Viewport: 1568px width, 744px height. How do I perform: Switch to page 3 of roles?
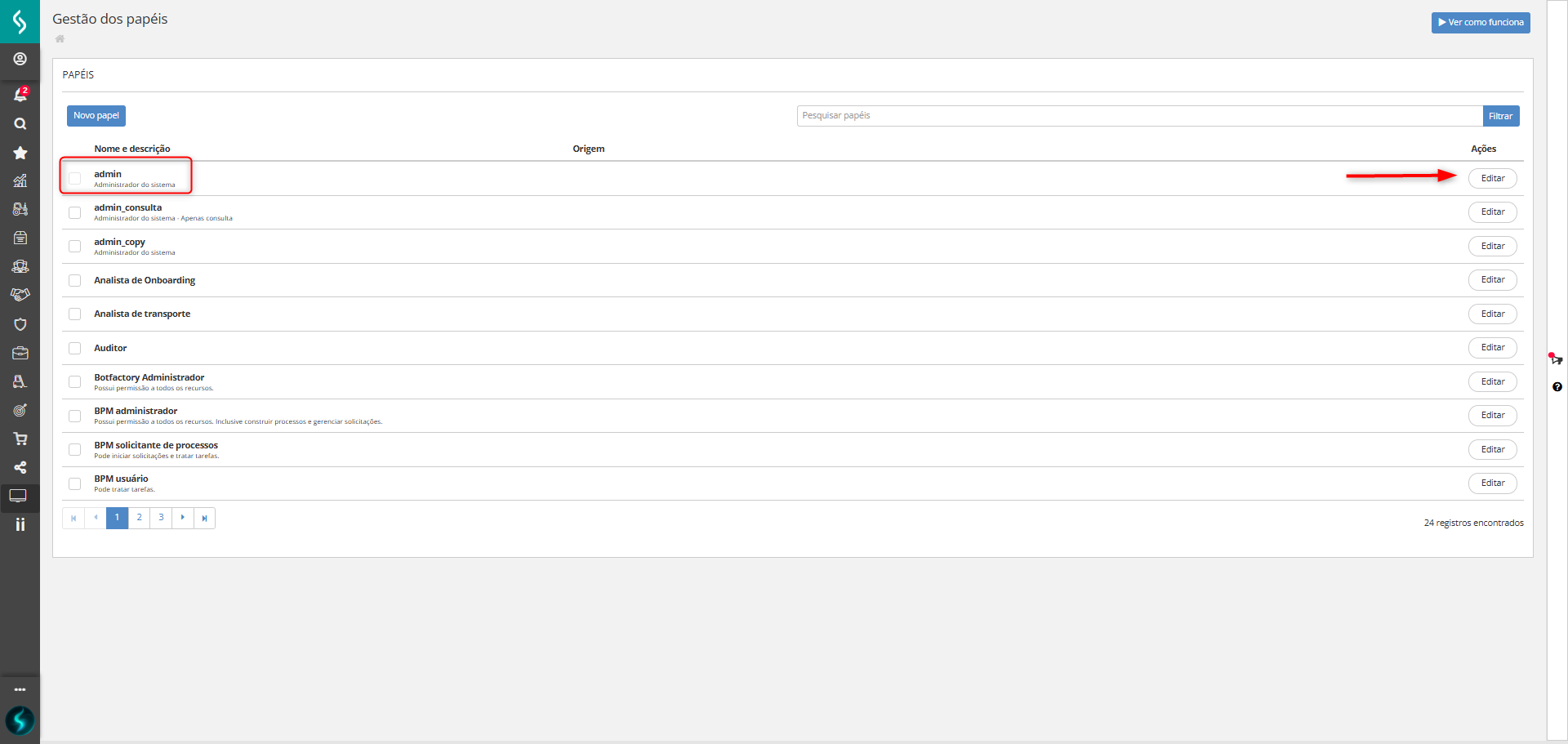tap(161, 518)
